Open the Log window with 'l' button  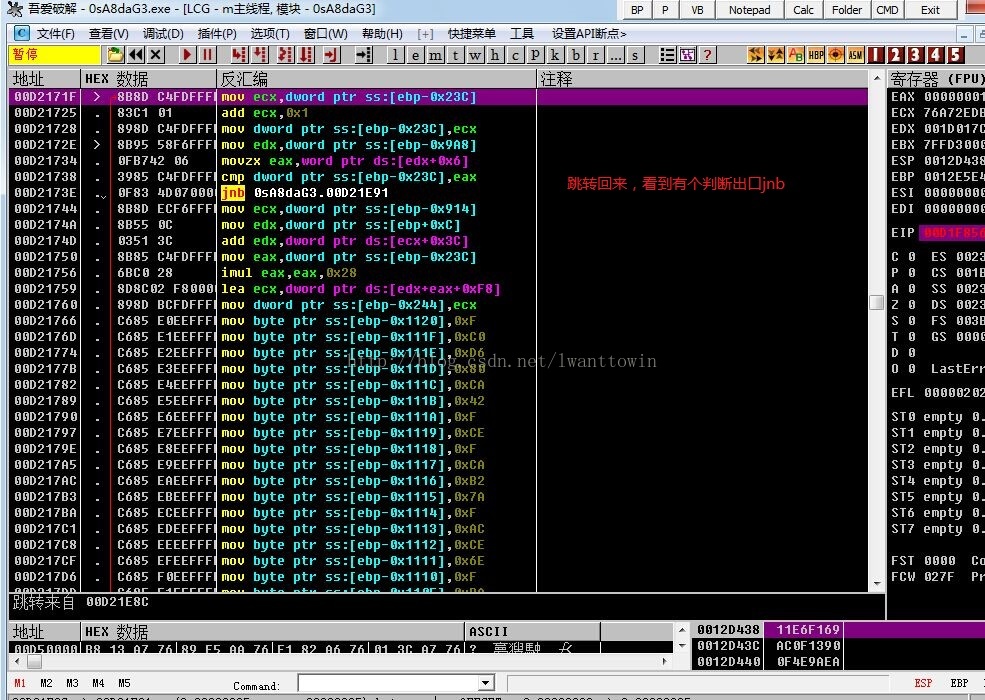[x=395, y=55]
